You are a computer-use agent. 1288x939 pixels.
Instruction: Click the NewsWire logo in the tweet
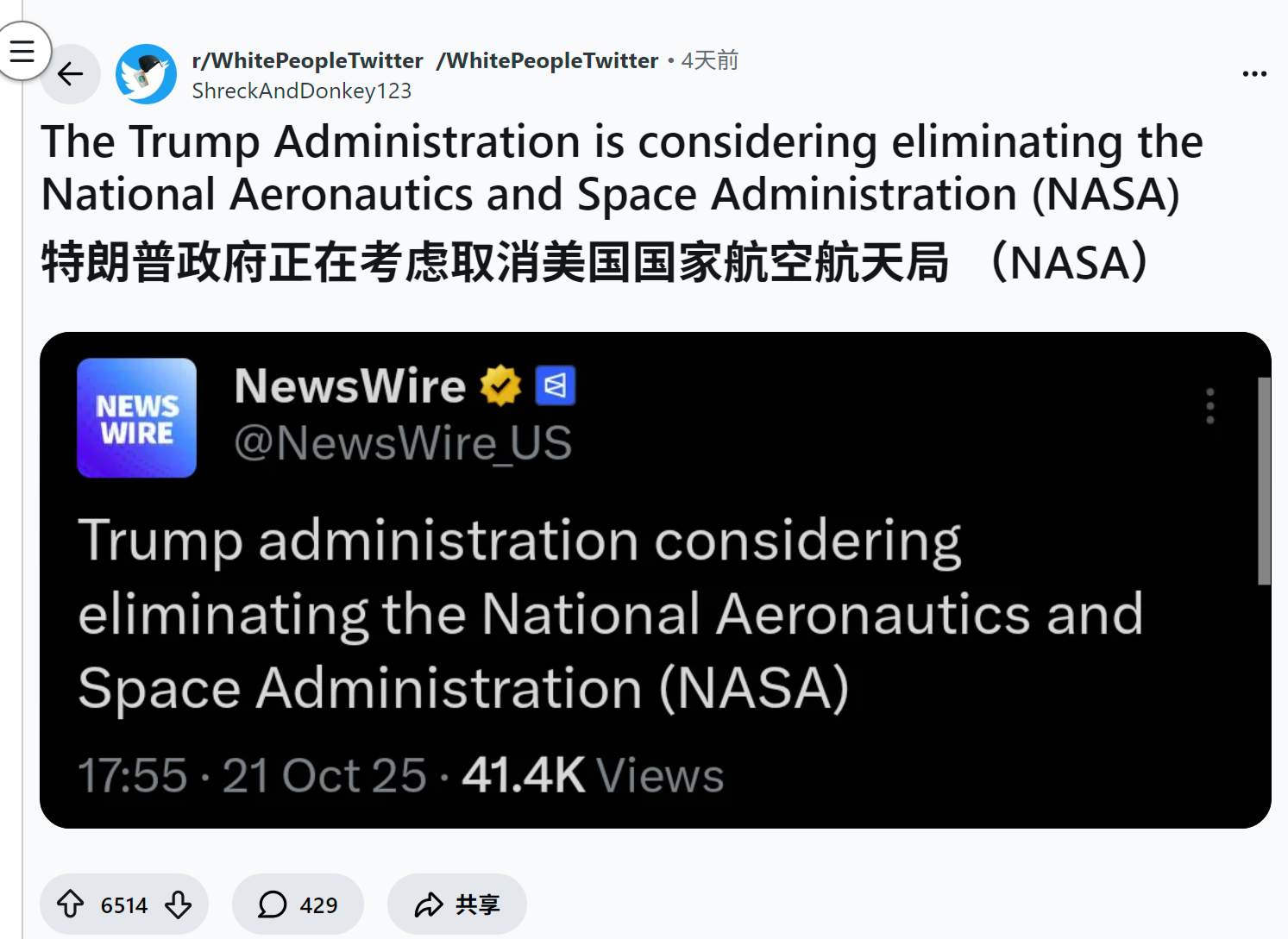137,418
